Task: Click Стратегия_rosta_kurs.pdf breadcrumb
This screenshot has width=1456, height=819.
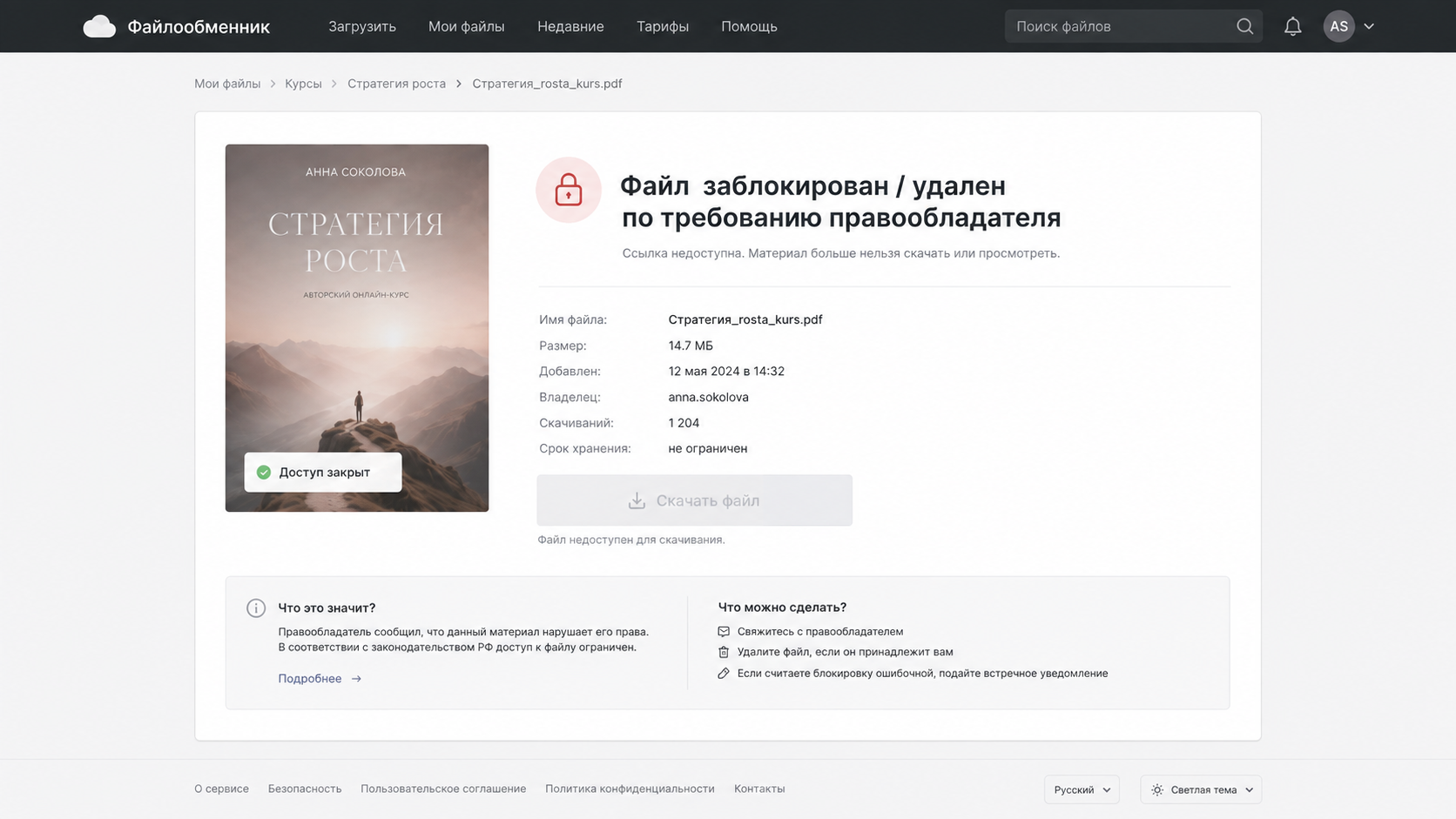Action: coord(547,84)
